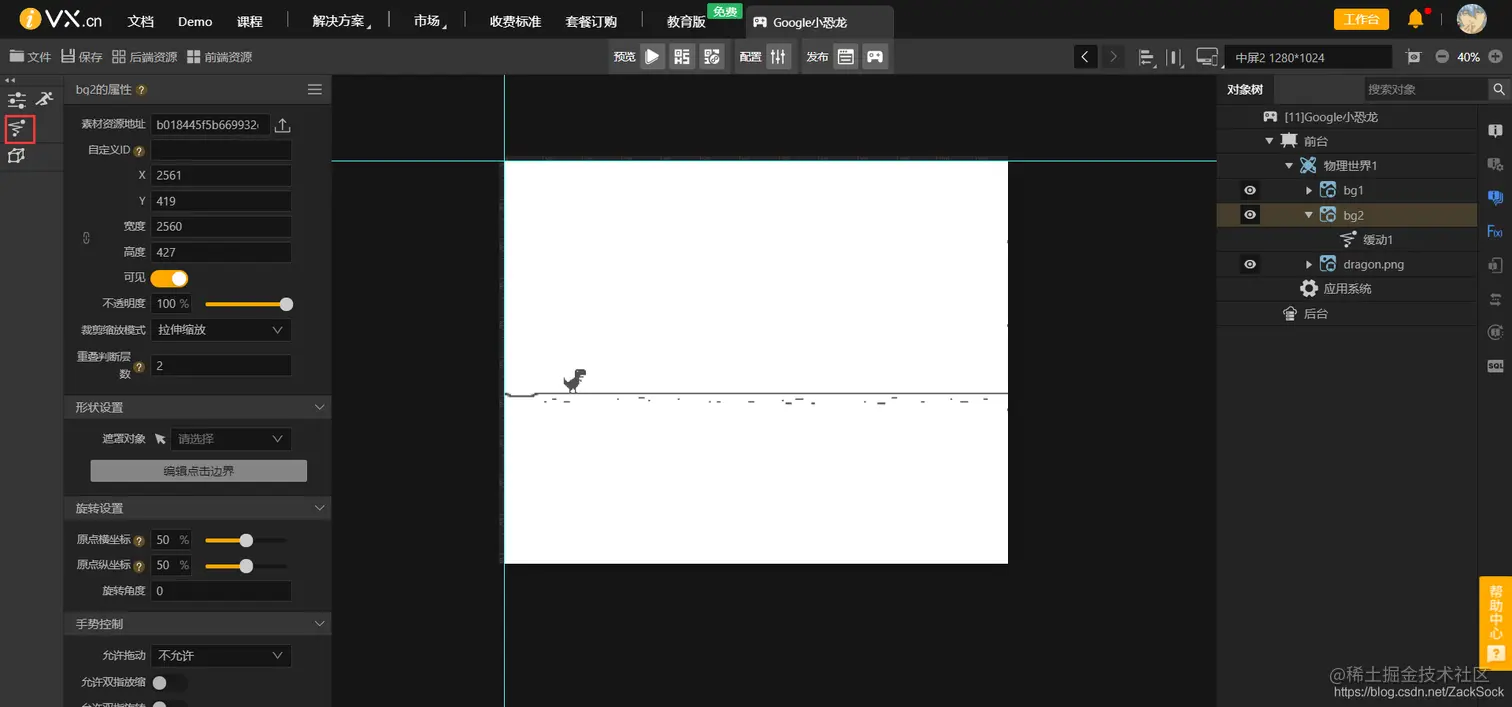Click the 工作台 button

coord(1361,19)
